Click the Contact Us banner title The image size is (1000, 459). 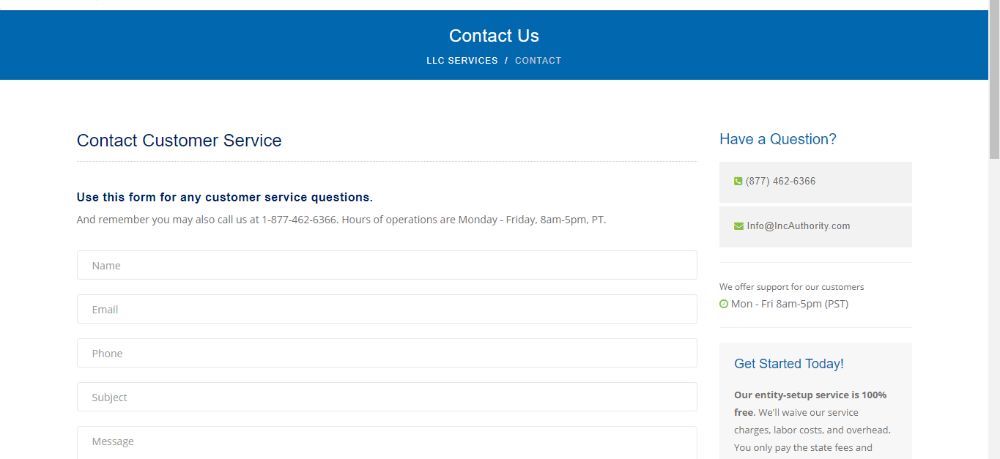pyautogui.click(x=494, y=36)
